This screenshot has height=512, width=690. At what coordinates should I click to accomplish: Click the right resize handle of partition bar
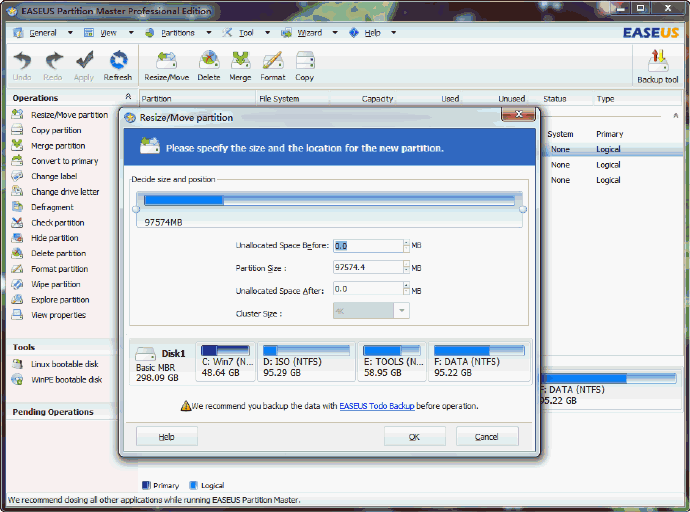coord(523,209)
